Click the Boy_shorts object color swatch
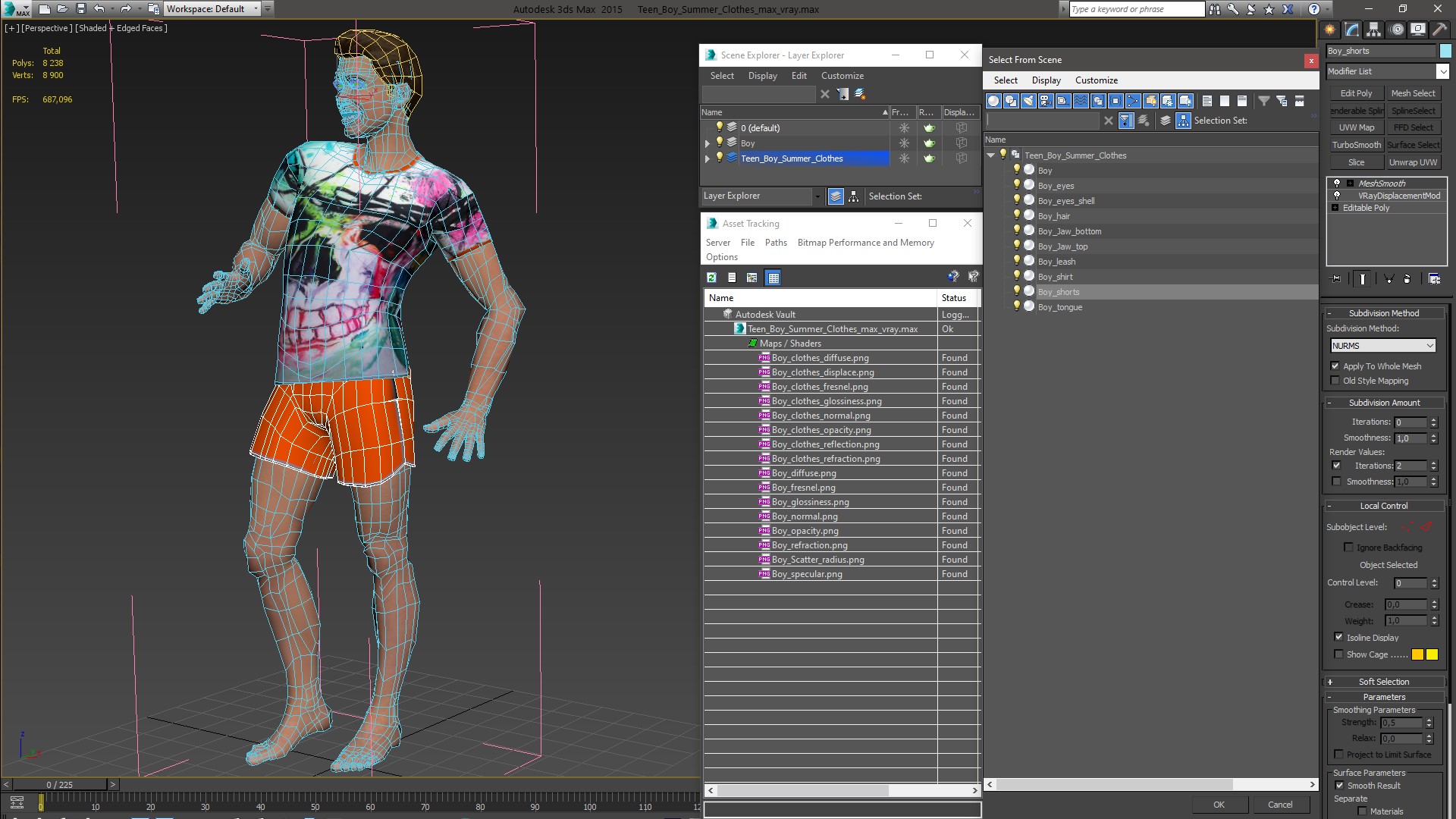1456x819 pixels. pyautogui.click(x=1445, y=51)
